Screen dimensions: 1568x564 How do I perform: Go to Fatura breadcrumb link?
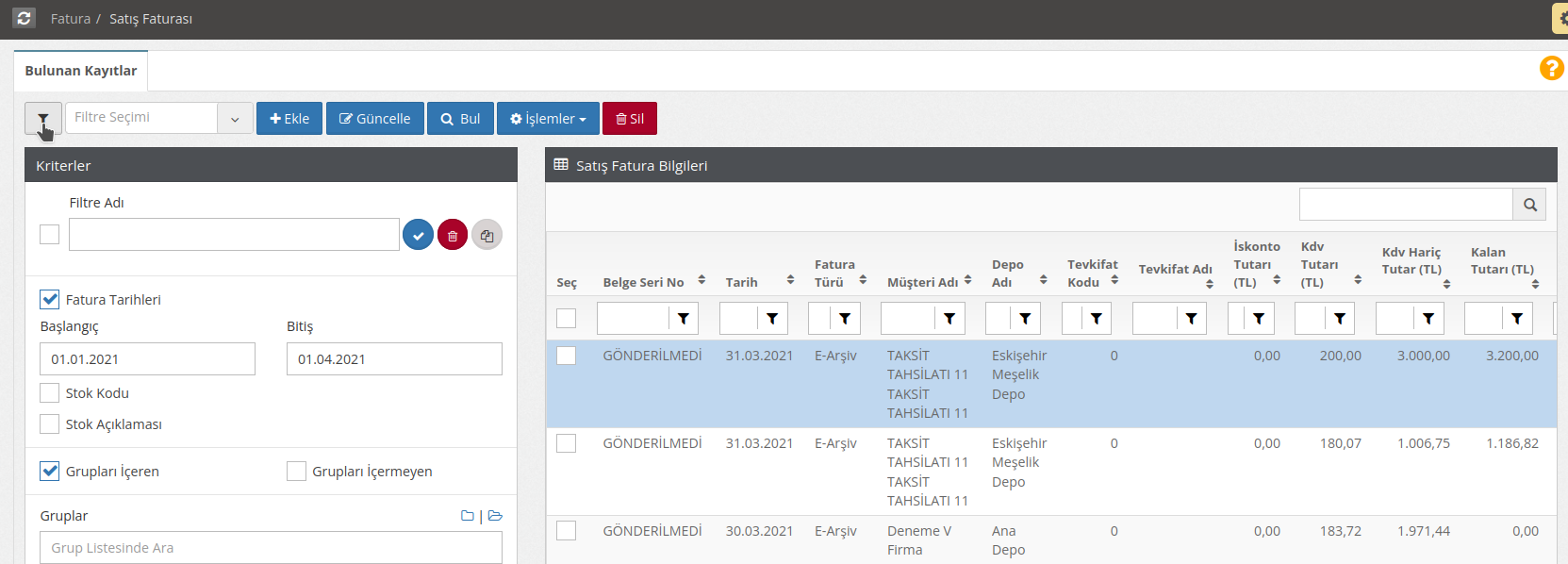coord(70,19)
